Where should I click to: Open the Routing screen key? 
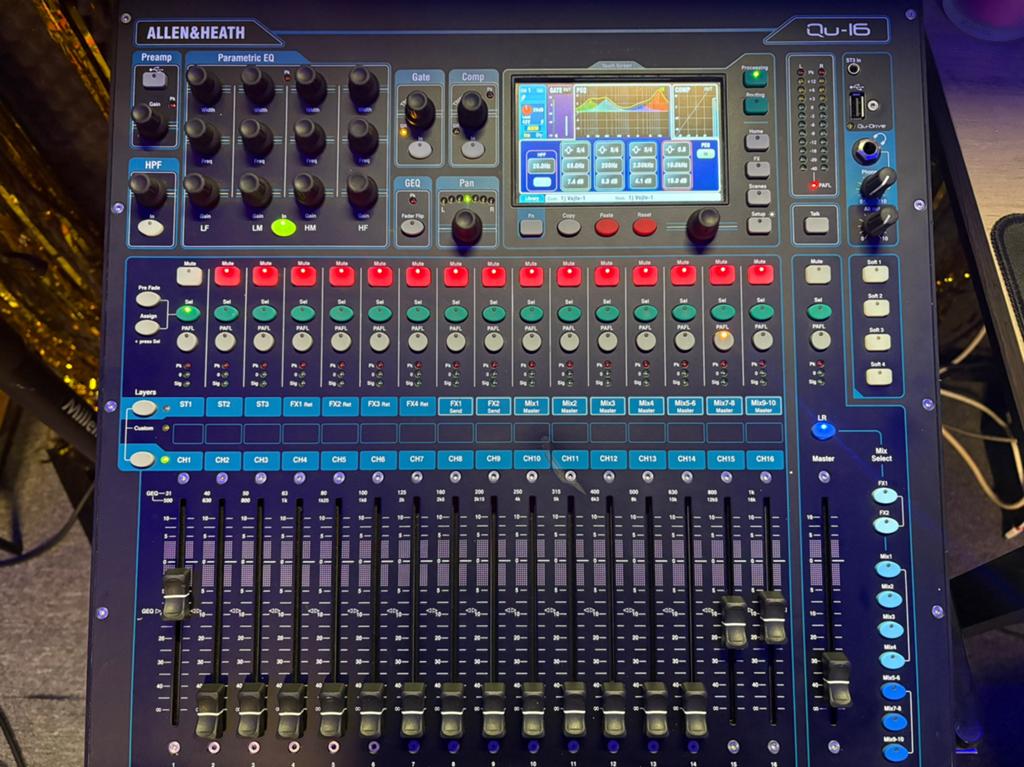pyautogui.click(x=756, y=106)
